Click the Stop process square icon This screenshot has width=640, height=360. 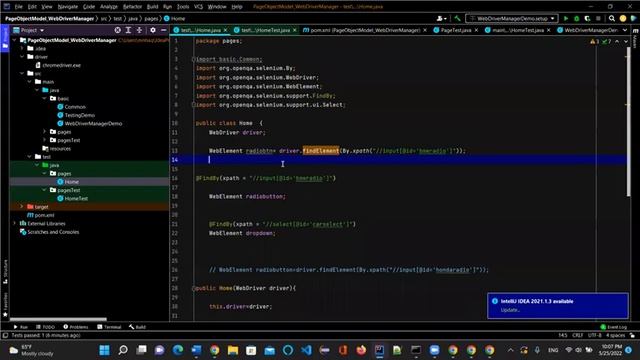pyautogui.click(x=598, y=18)
